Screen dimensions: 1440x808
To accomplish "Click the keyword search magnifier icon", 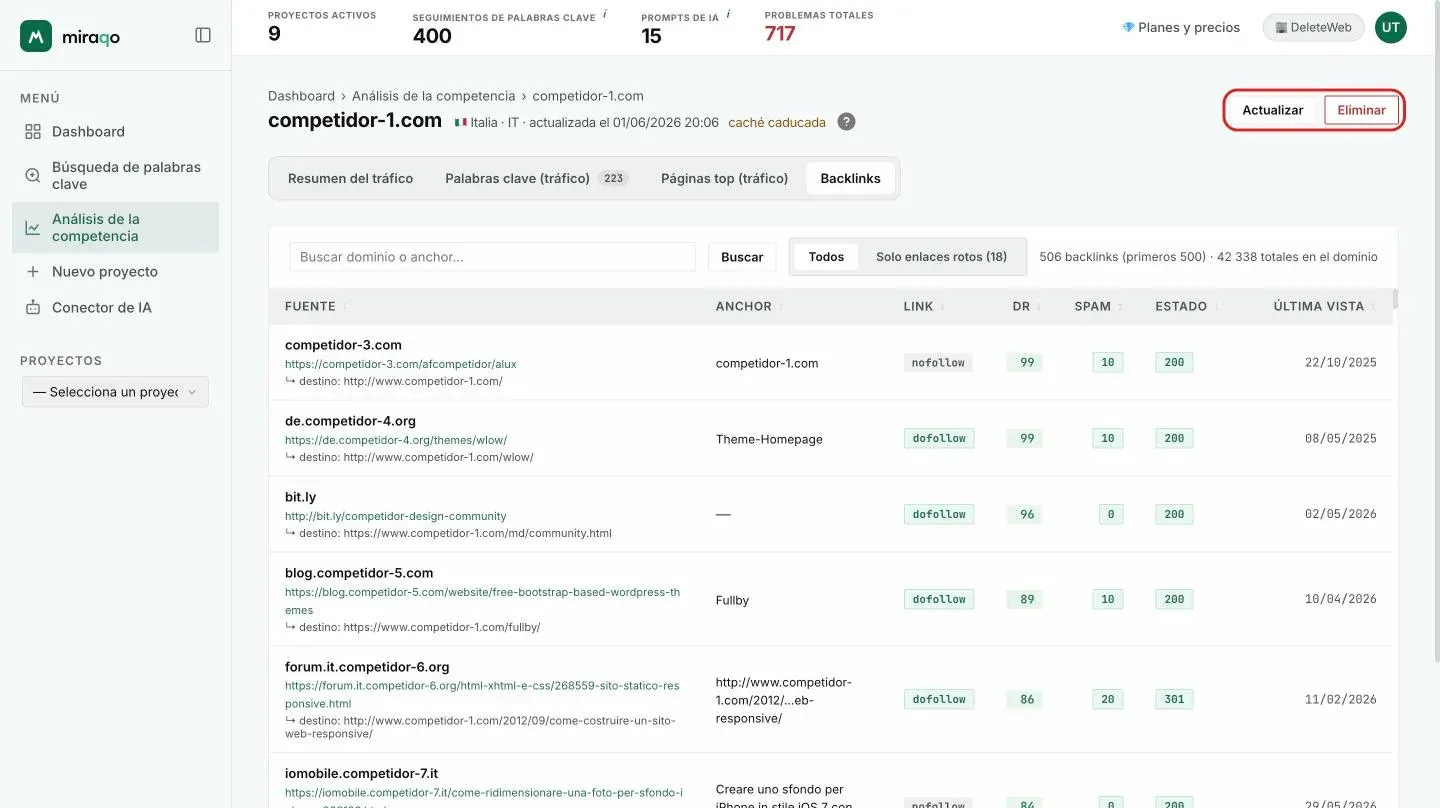I will [x=33, y=175].
